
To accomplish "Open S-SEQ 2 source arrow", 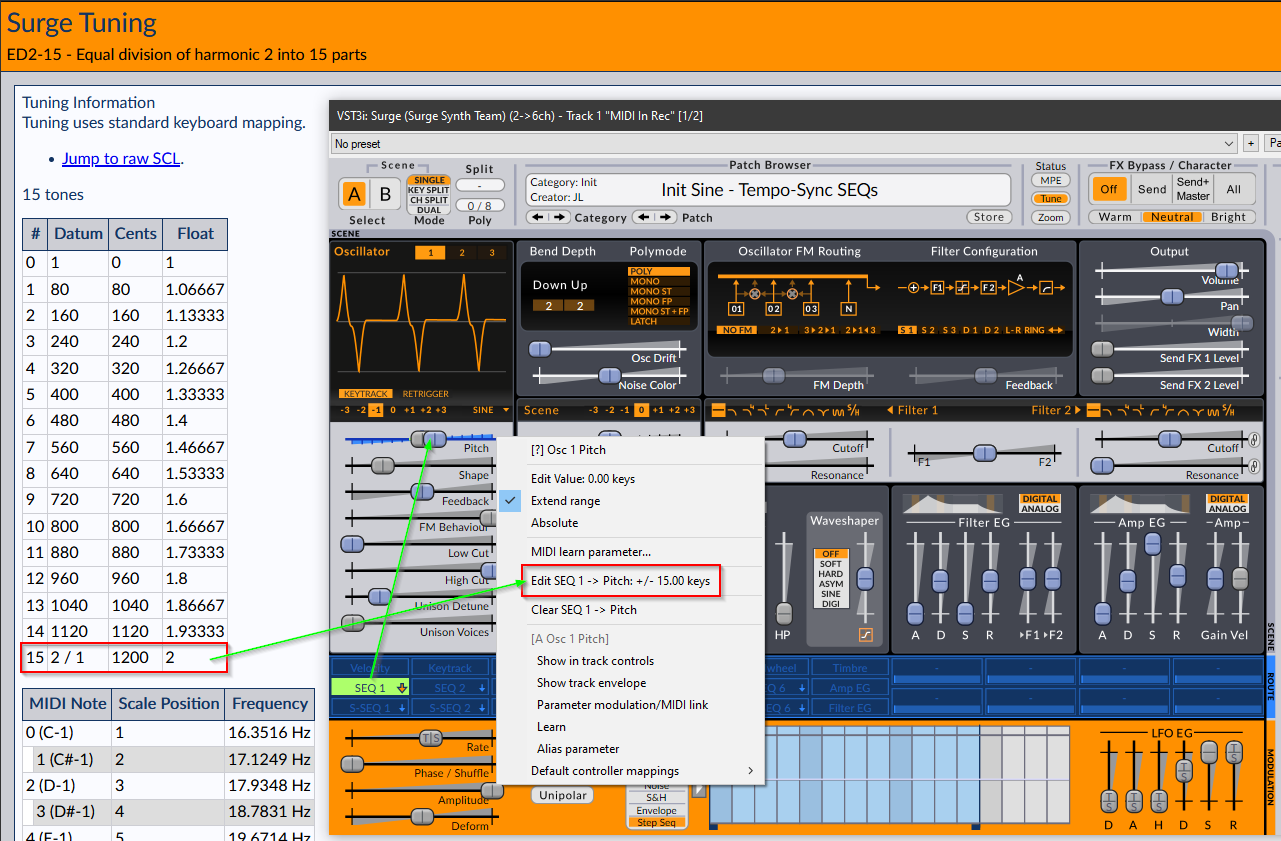I will (x=483, y=707).
